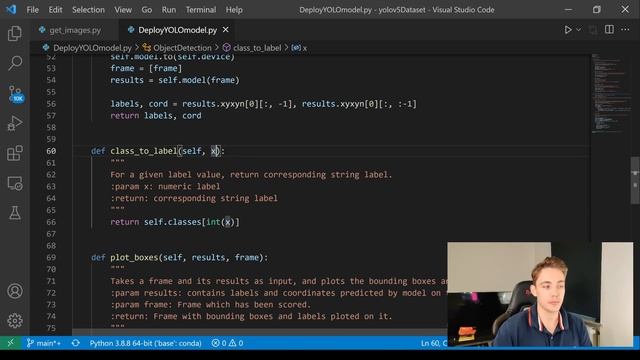Click 'return labels, cord' statement

[156, 116]
